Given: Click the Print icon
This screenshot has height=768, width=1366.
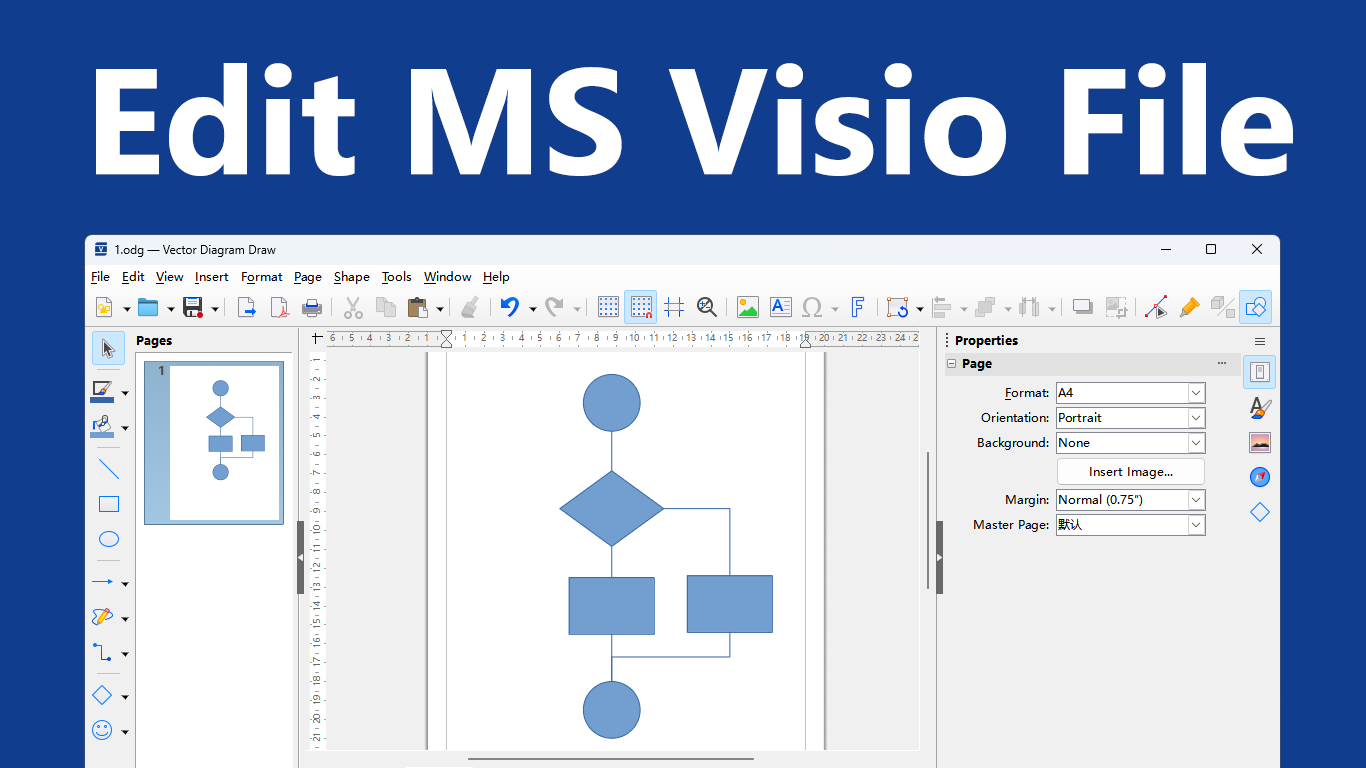Looking at the screenshot, I should pos(312,308).
